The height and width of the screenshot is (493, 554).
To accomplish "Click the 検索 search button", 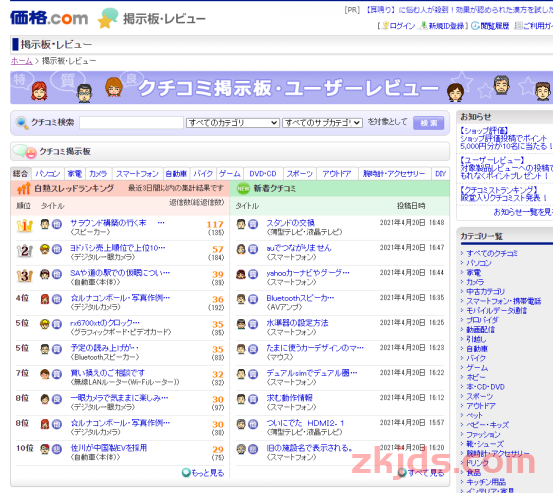I will [429, 123].
